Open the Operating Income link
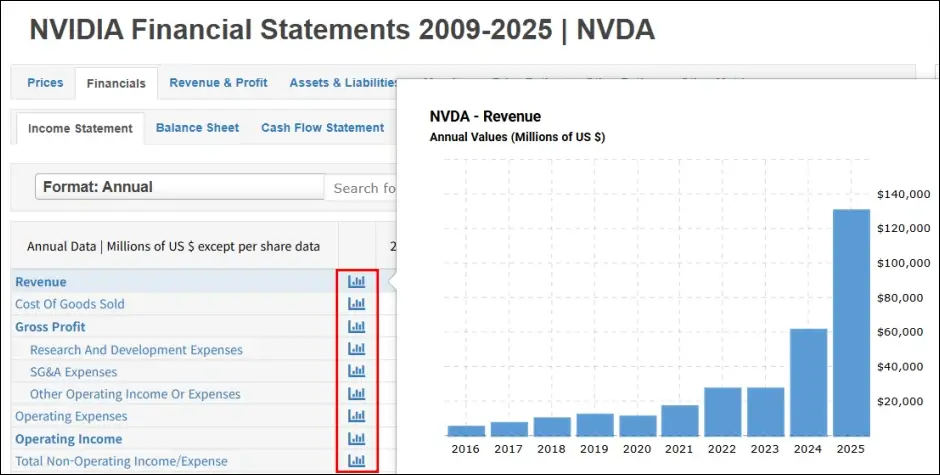The image size is (940, 475). point(69,439)
